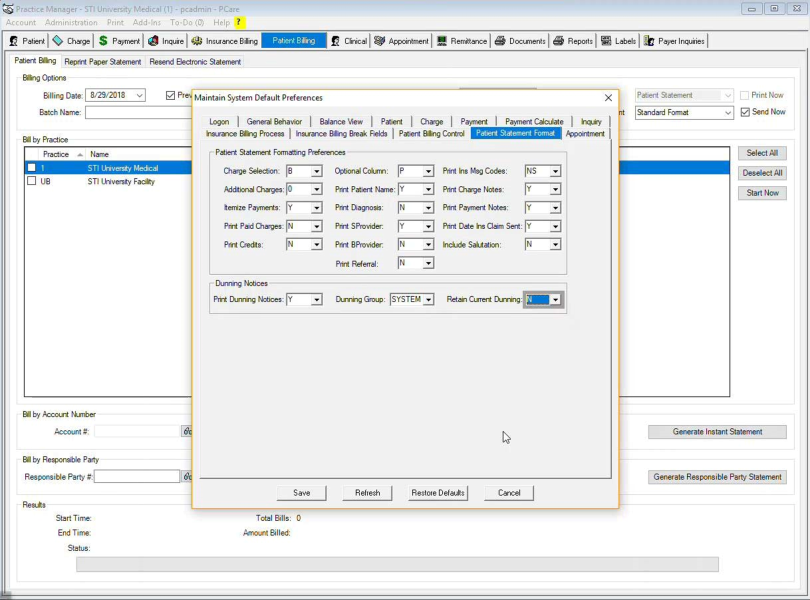Click the yellow help question mark icon
The image size is (810, 600).
click(x=239, y=22)
